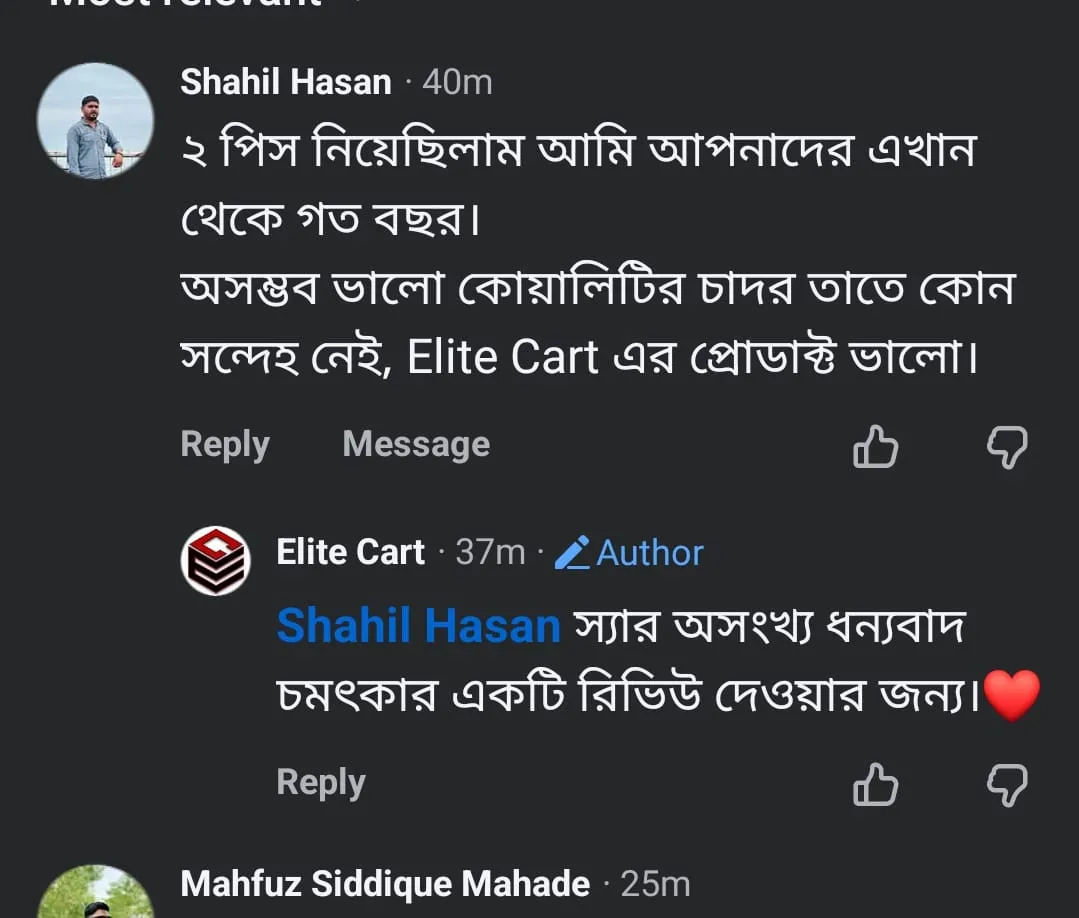Tap the Elite Cart logo avatar

point(215,560)
